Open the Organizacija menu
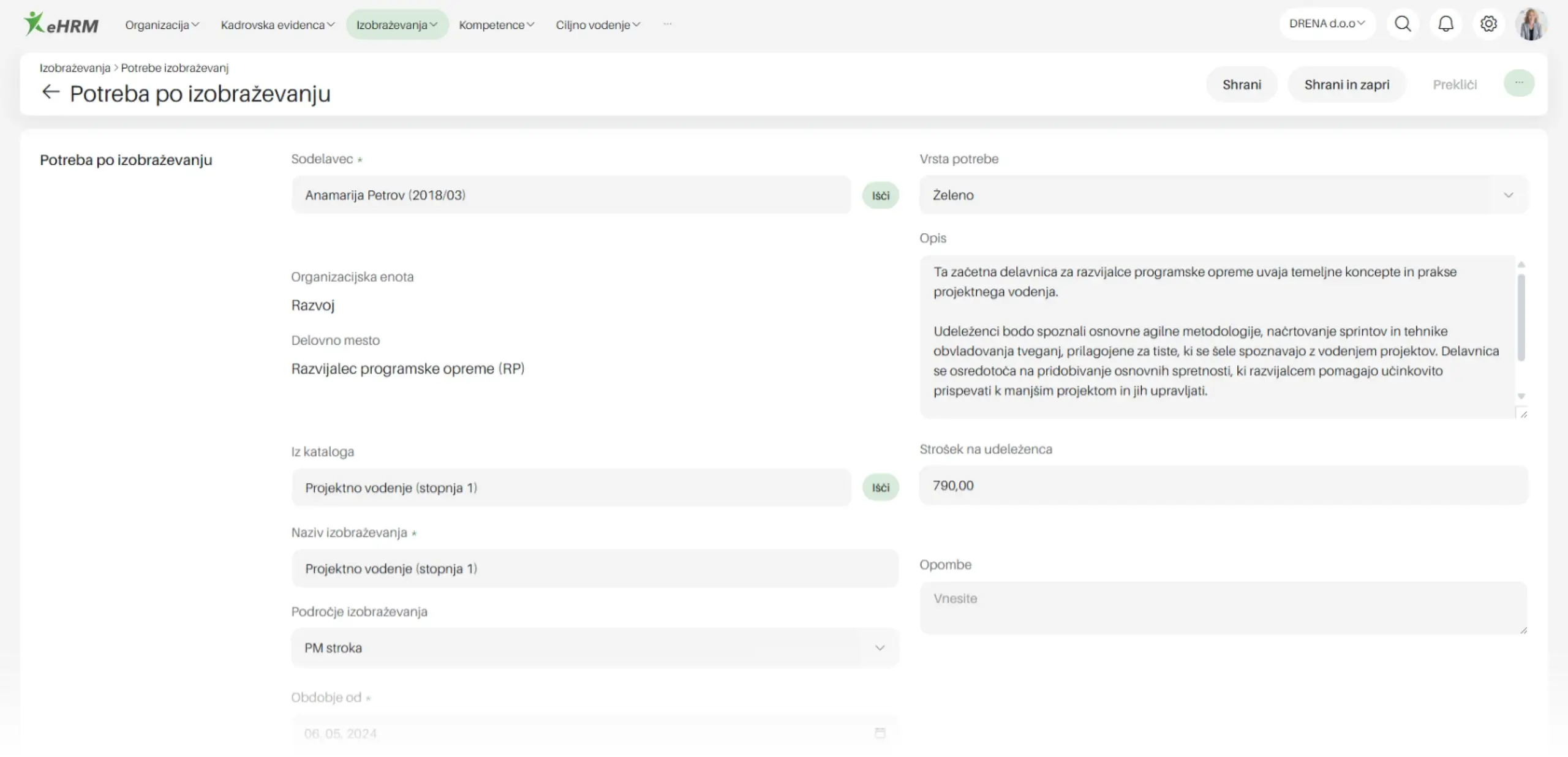The width and height of the screenshot is (1568, 757). pyautogui.click(x=162, y=25)
